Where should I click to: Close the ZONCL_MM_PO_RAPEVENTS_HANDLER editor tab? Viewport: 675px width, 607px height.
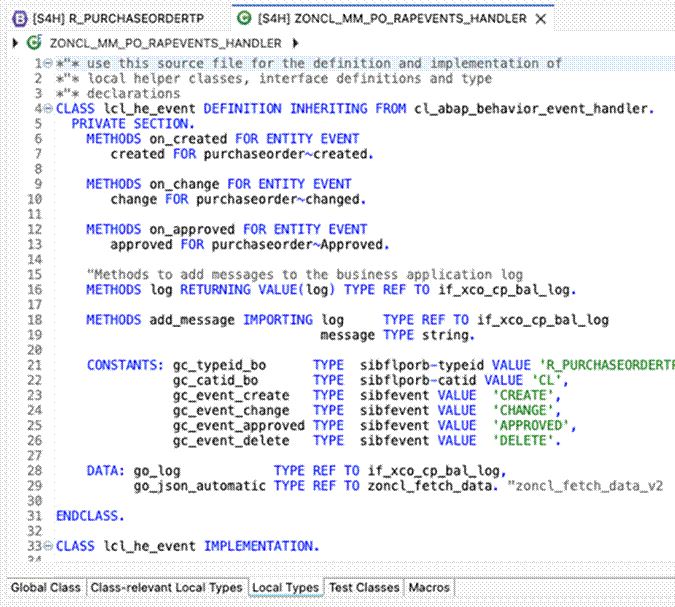point(541,19)
